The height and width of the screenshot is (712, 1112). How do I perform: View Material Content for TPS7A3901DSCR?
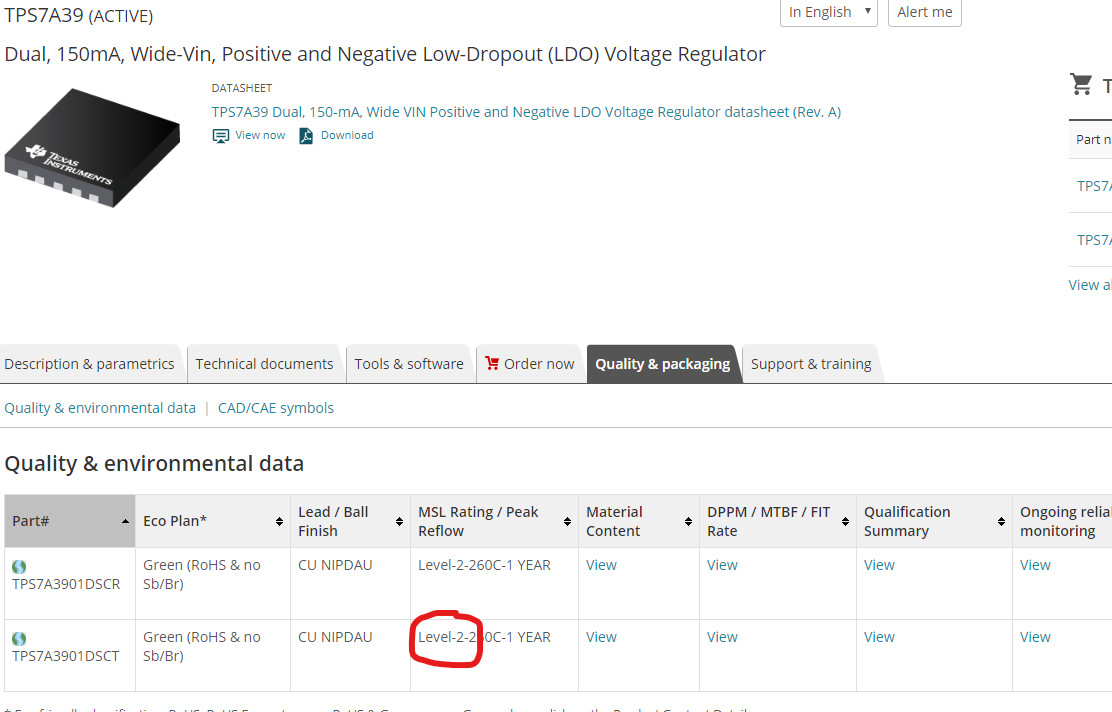coord(601,565)
